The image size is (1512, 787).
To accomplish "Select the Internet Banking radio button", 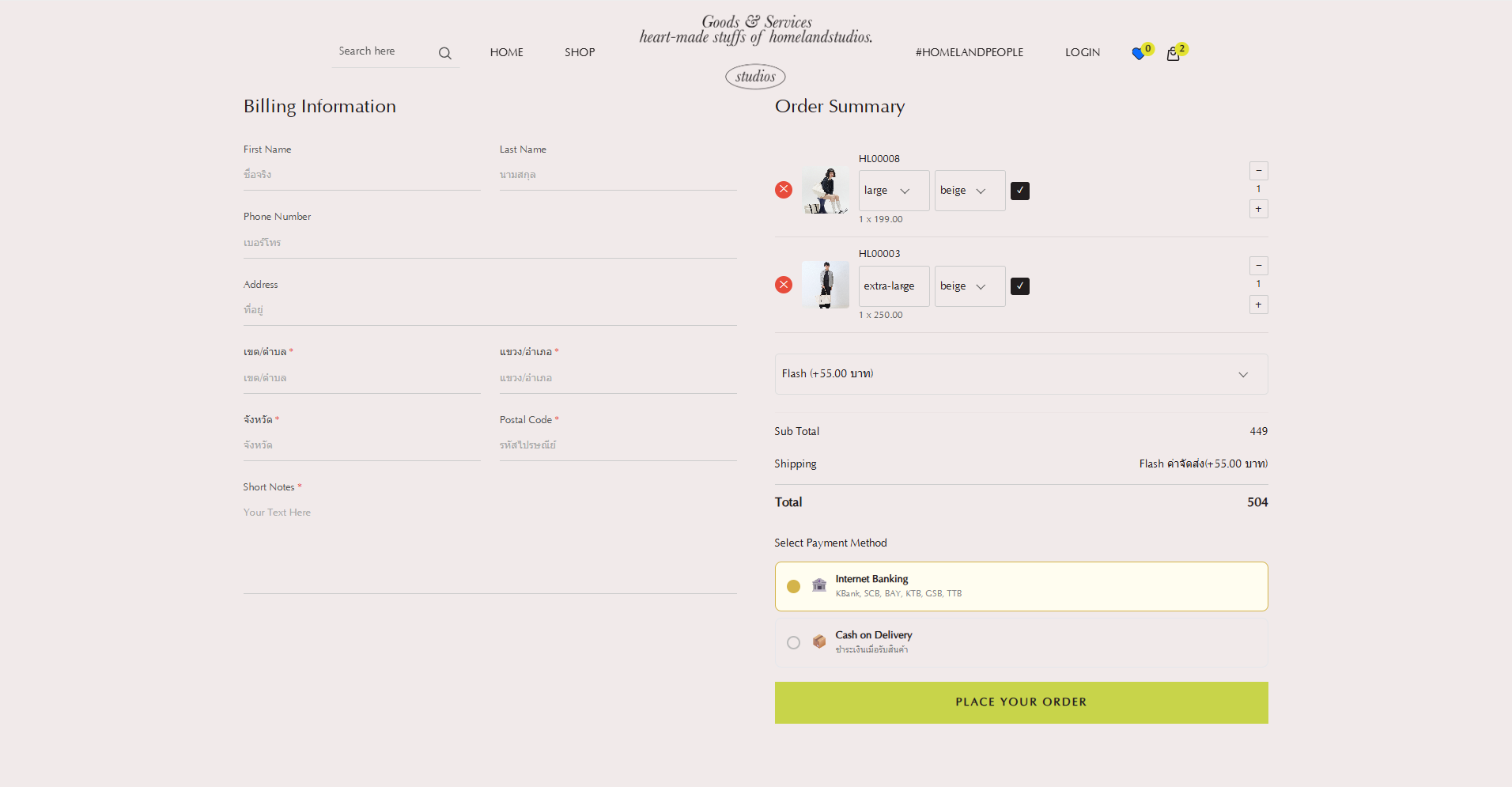I will click(793, 586).
